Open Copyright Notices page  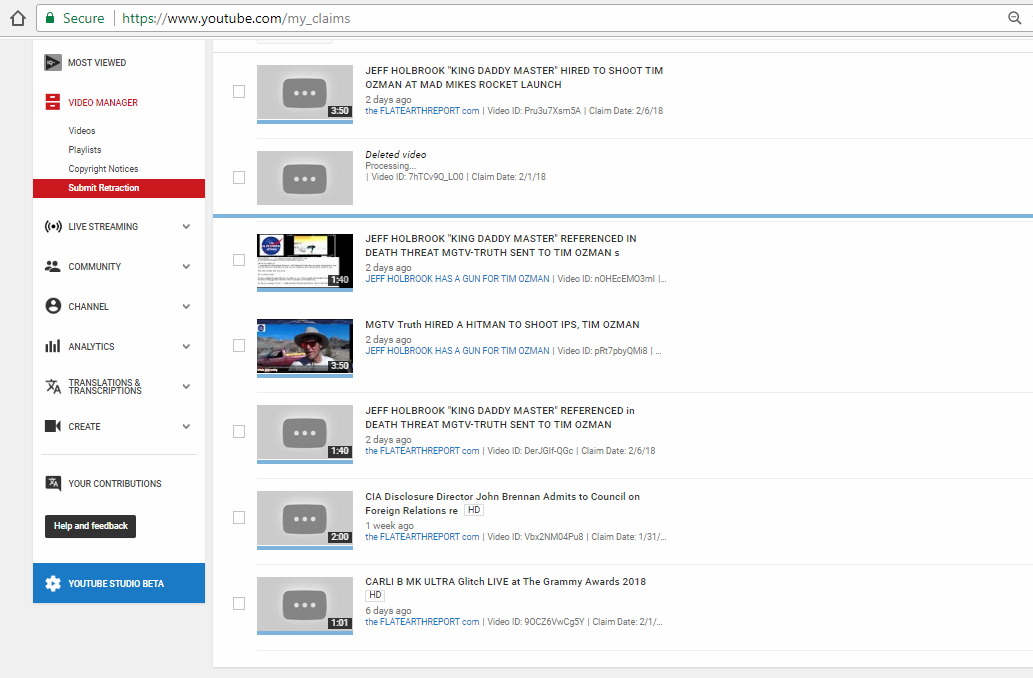(103, 169)
